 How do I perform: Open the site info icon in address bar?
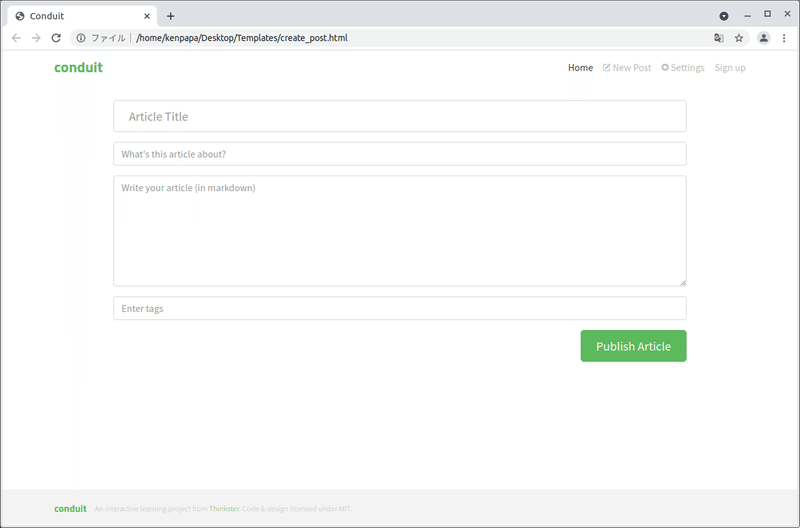(x=81, y=38)
